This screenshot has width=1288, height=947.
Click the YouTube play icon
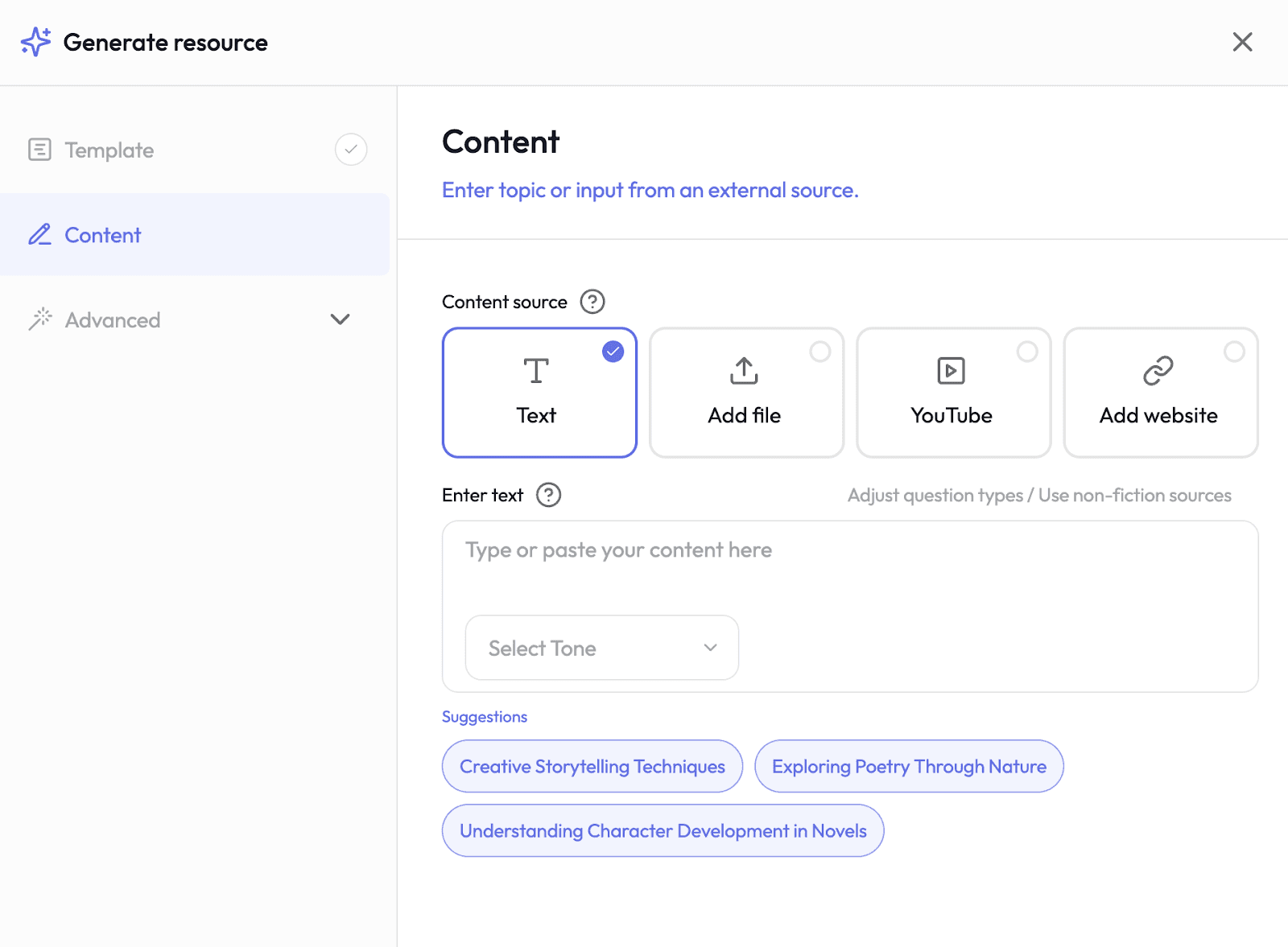[952, 371]
